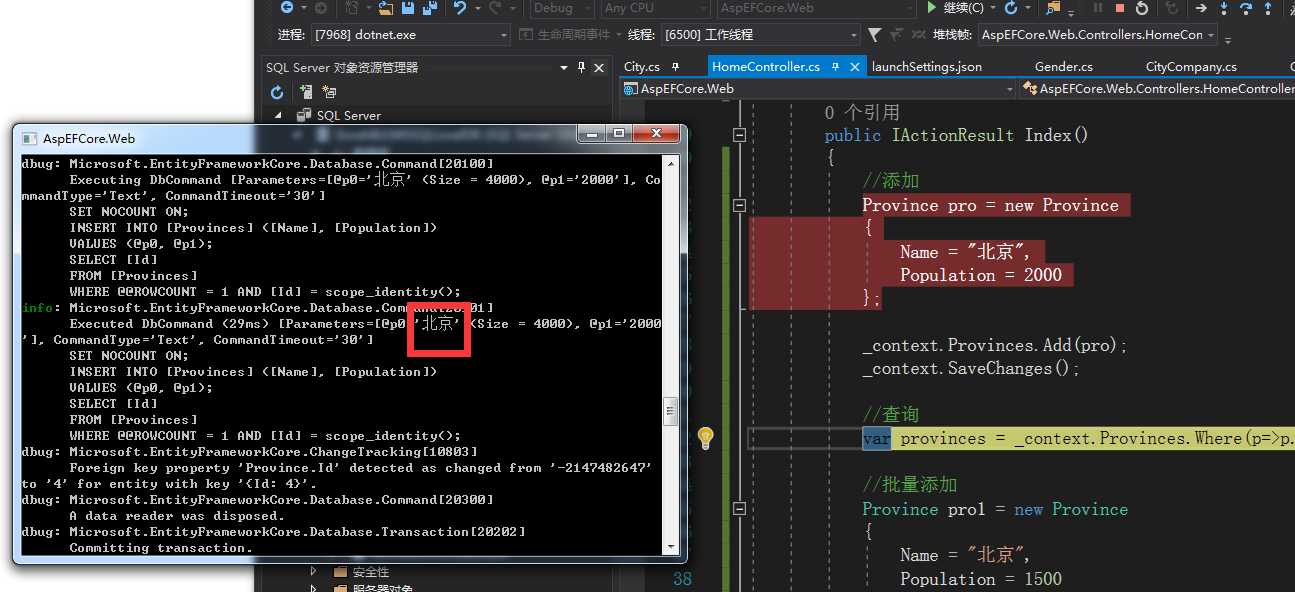Open the Any CPU platform dropdown

point(654,8)
